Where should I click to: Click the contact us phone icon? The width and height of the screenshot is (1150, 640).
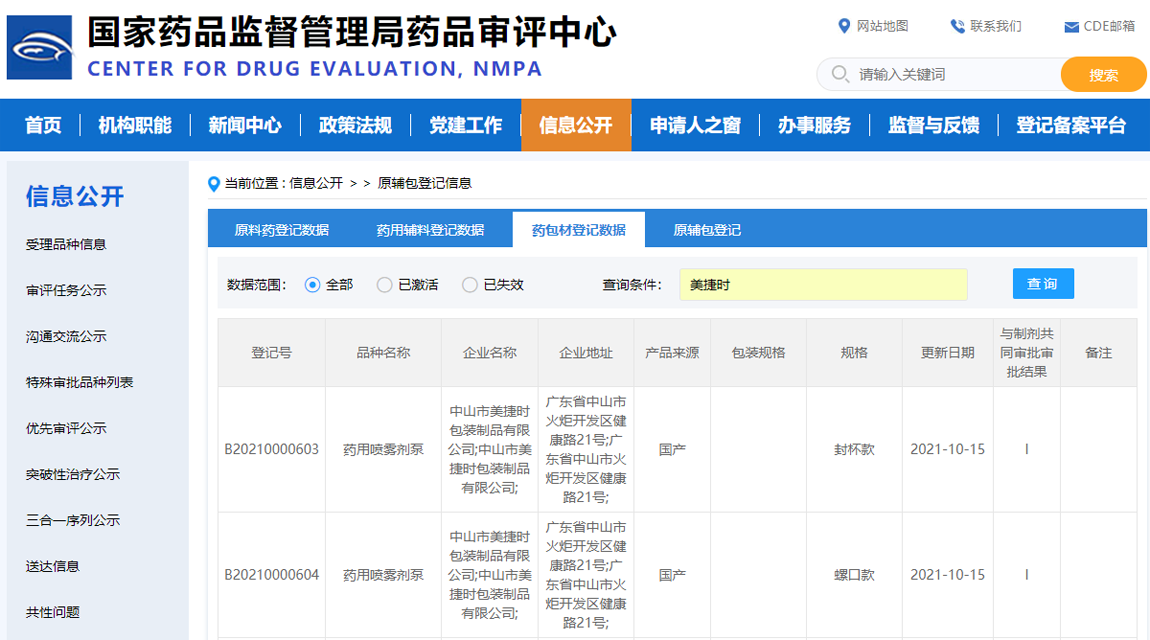pos(957,26)
